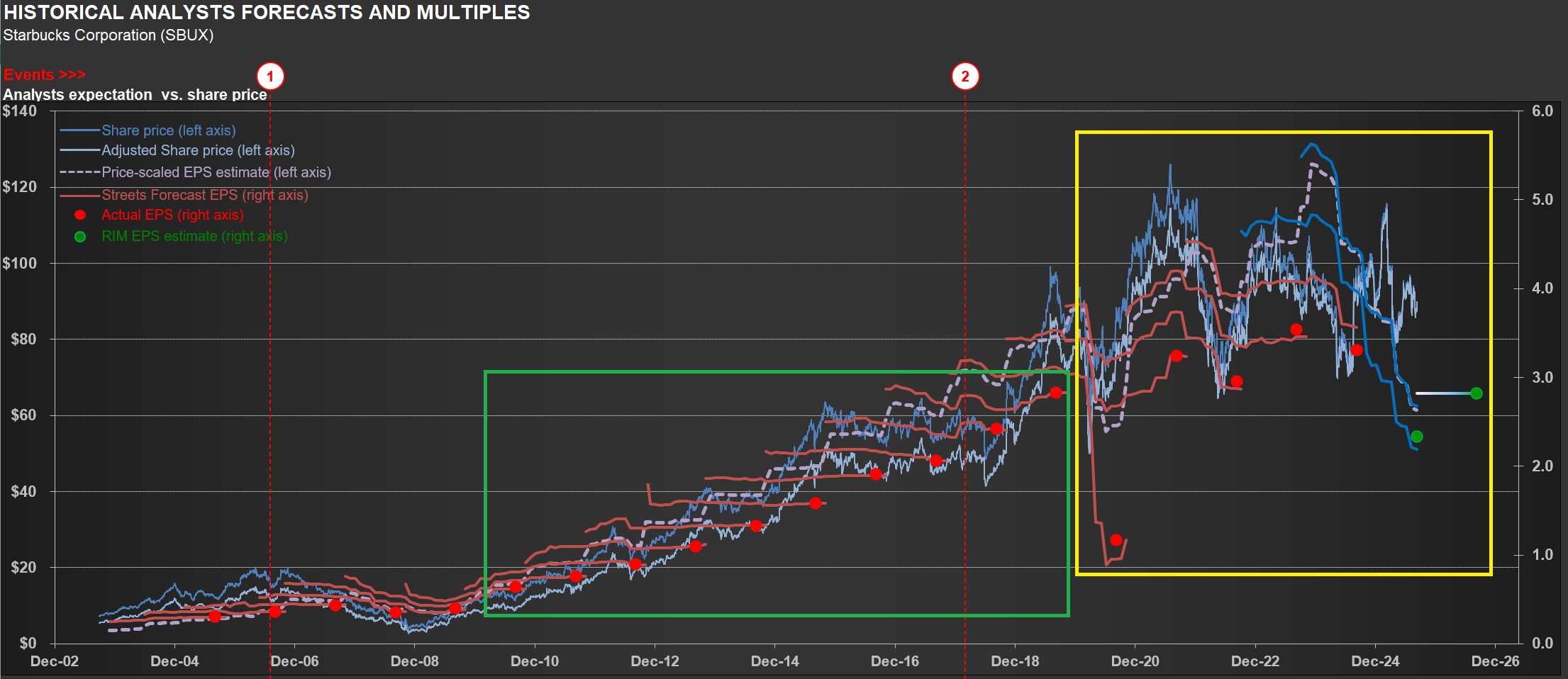Viewport: 1568px width, 679px height.
Task: Toggle the Adjusted Share price legend entry
Action: [198, 150]
